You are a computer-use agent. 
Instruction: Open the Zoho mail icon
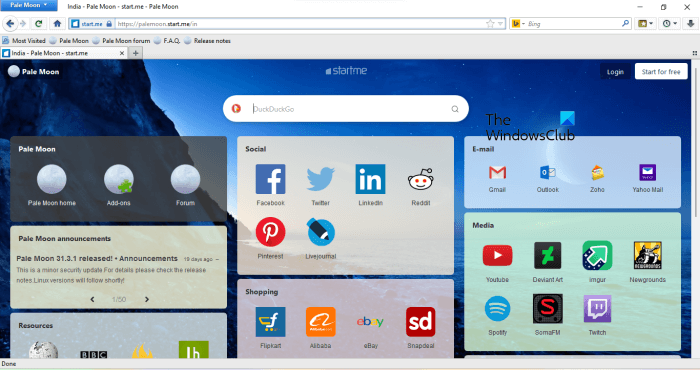pos(597,172)
